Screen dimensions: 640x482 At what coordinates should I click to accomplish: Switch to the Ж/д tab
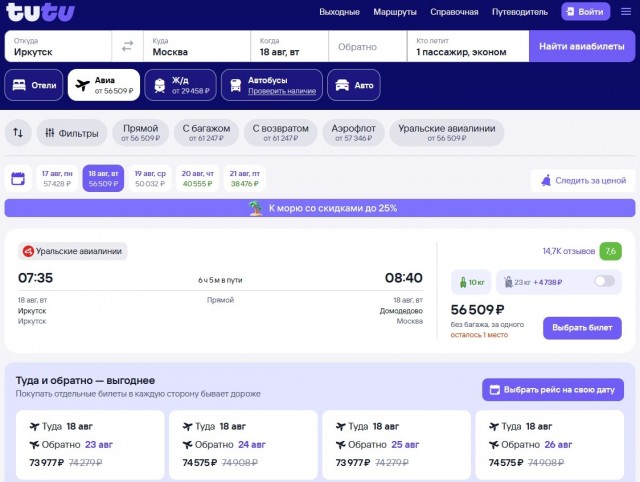[x=180, y=85]
